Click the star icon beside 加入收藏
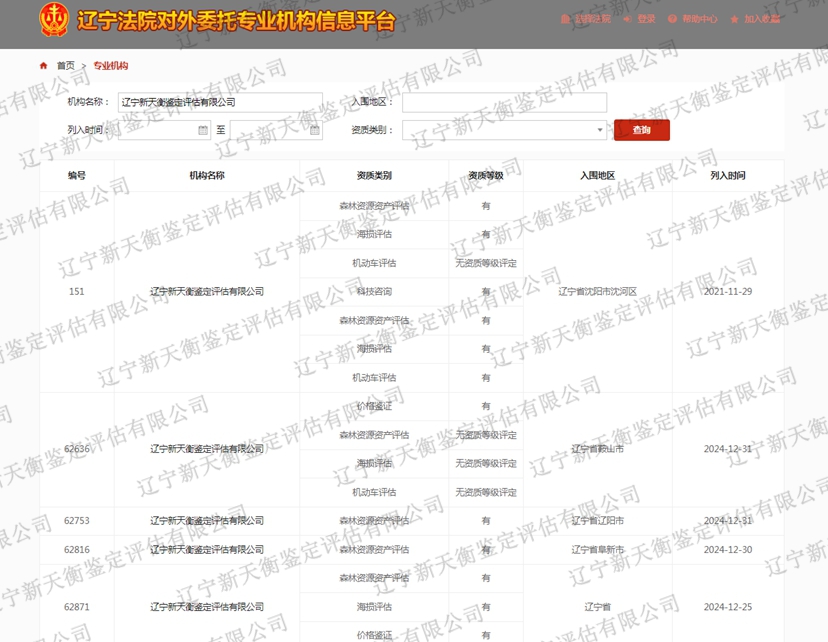The image size is (828, 642). 735,17
